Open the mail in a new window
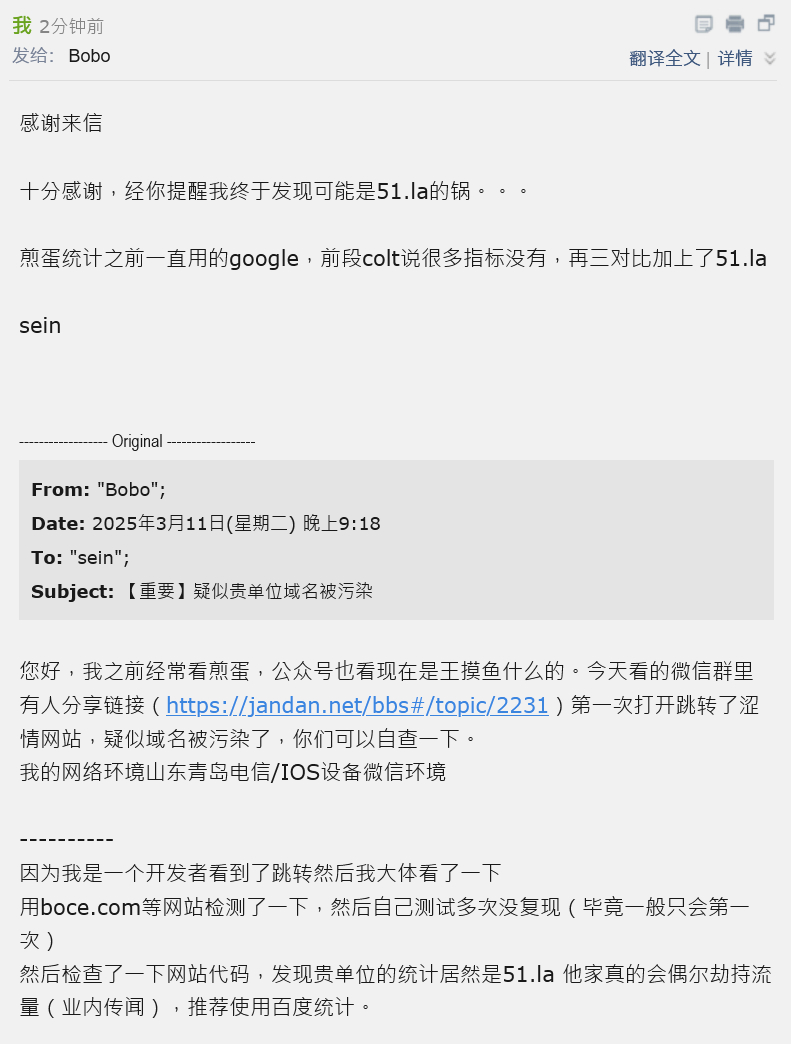 point(766,23)
